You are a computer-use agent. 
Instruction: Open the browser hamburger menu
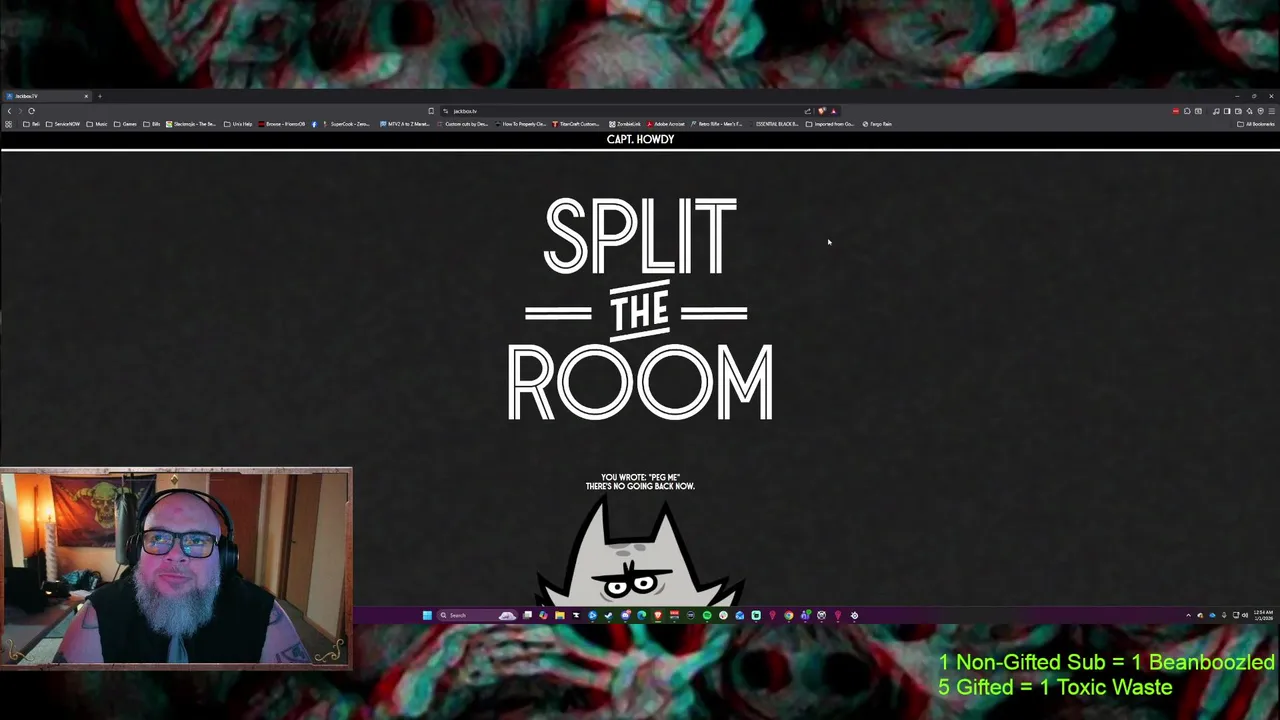click(x=1271, y=111)
